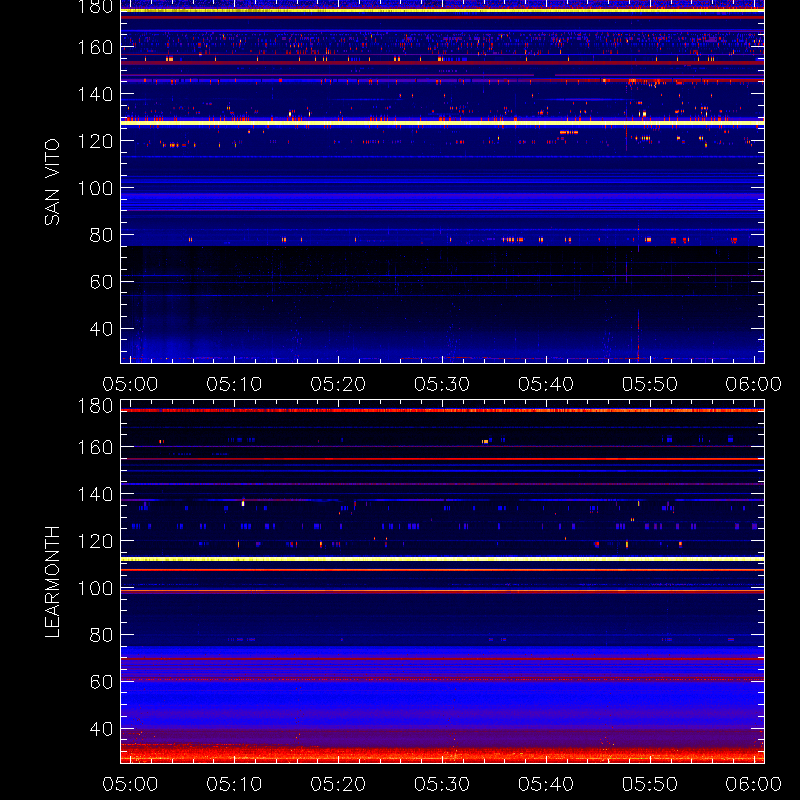The width and height of the screenshot is (800, 800).
Task: Click 05:20 under the LEARMONTH plot
Action: click(x=338, y=784)
